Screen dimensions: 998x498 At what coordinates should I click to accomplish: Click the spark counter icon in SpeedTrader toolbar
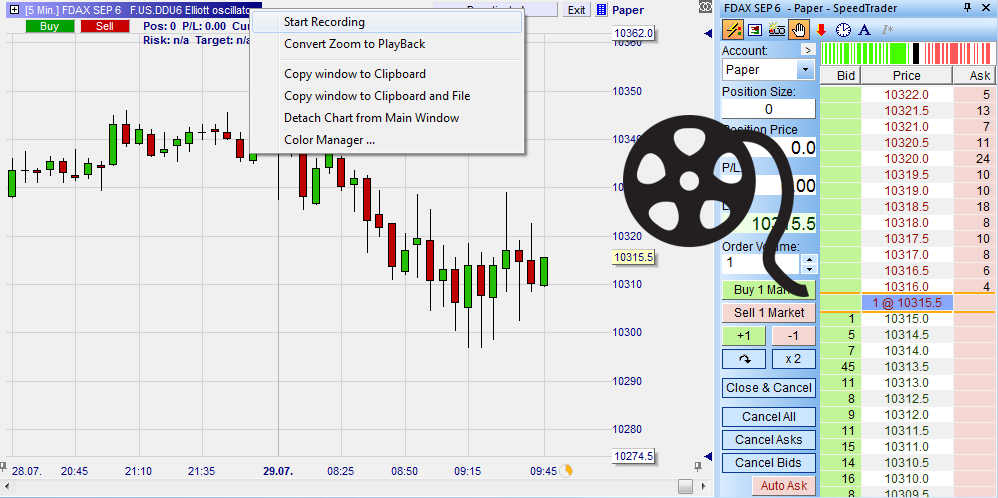pyautogui.click(x=777, y=29)
